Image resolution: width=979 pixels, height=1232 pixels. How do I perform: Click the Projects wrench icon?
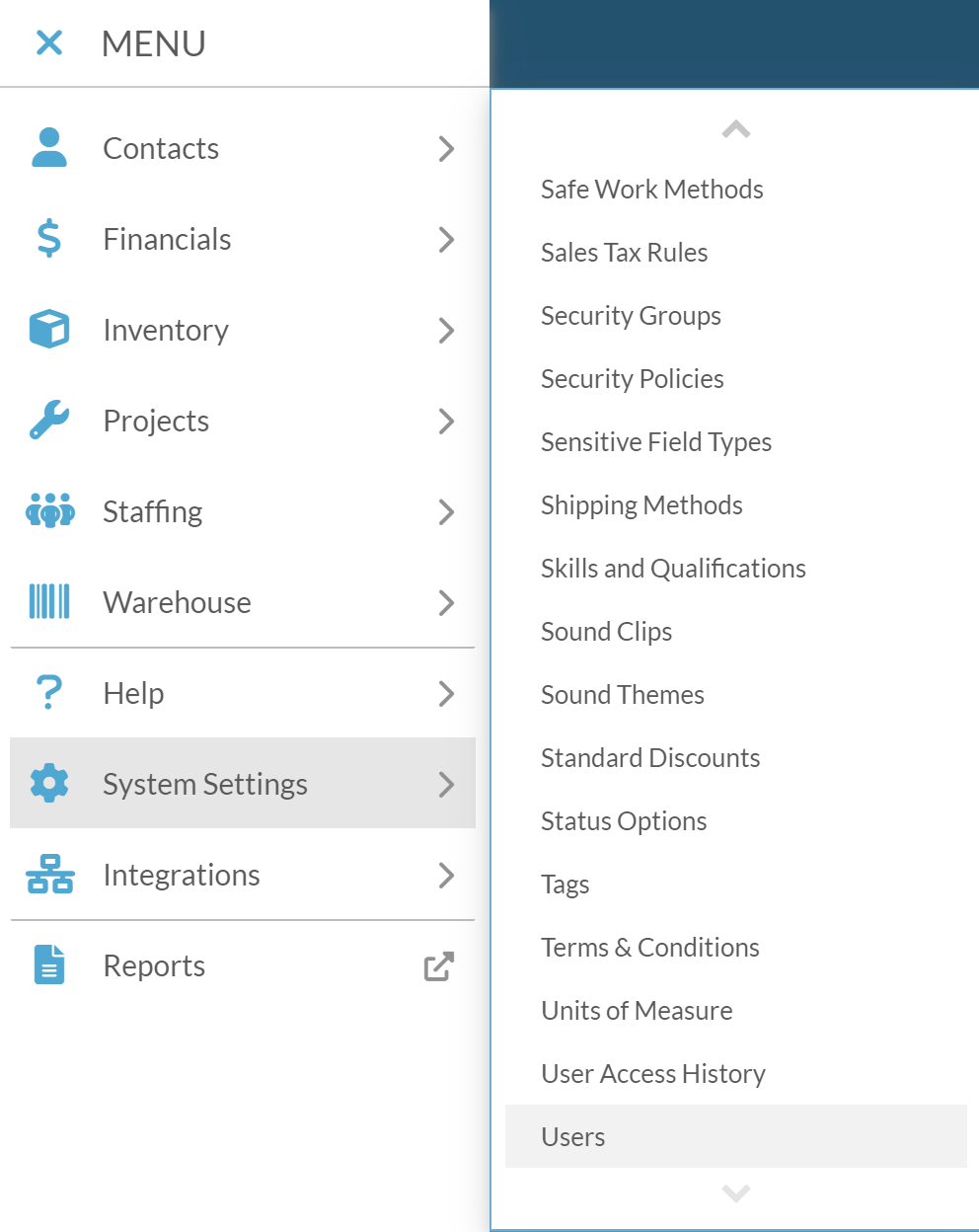[x=49, y=421]
